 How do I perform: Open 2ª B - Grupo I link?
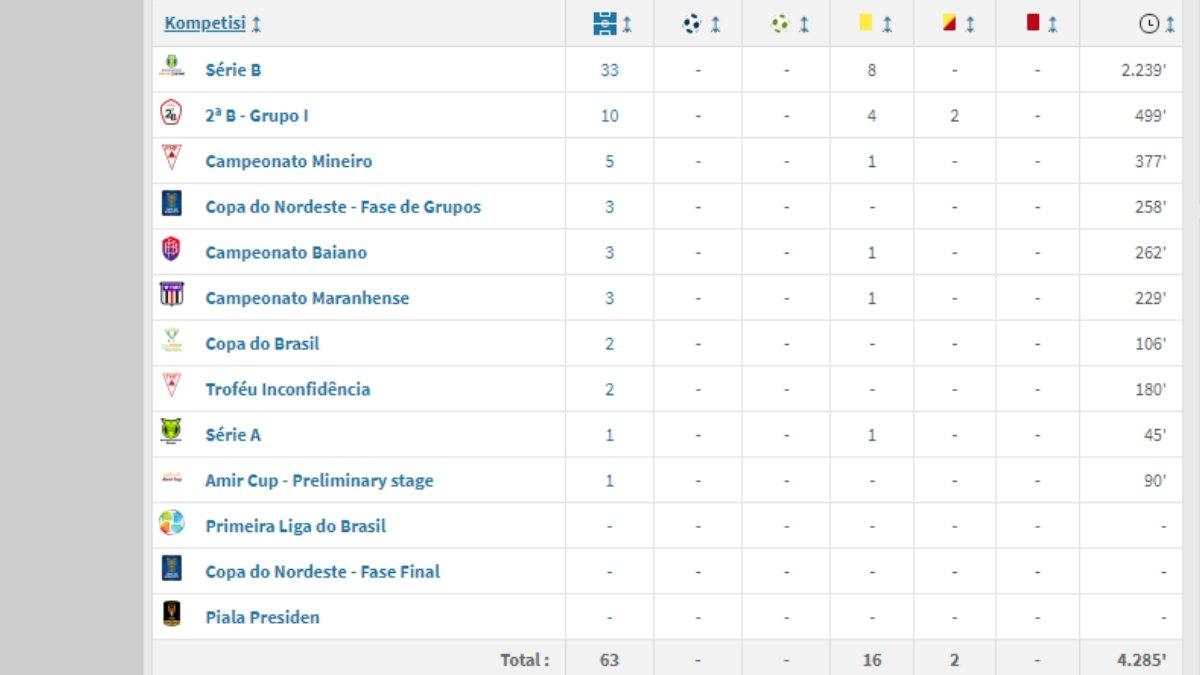pos(257,116)
